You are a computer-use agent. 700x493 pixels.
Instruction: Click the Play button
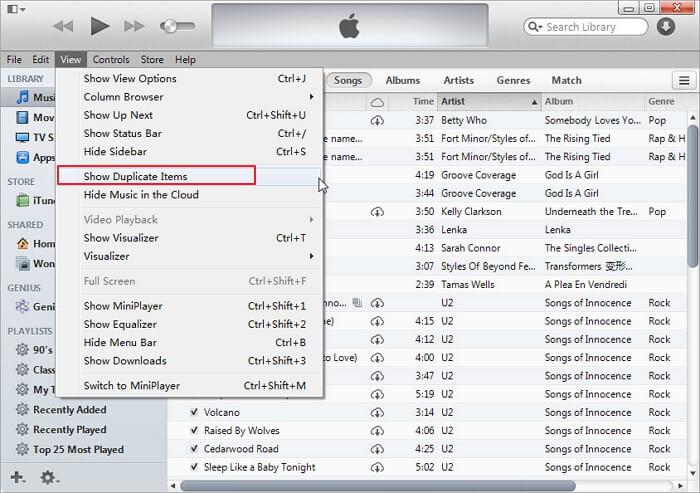[x=100, y=26]
